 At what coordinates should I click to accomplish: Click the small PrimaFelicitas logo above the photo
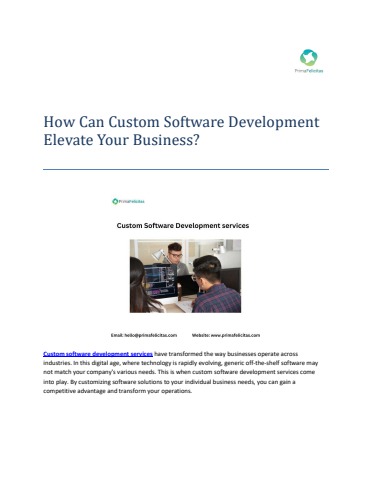[128, 201]
